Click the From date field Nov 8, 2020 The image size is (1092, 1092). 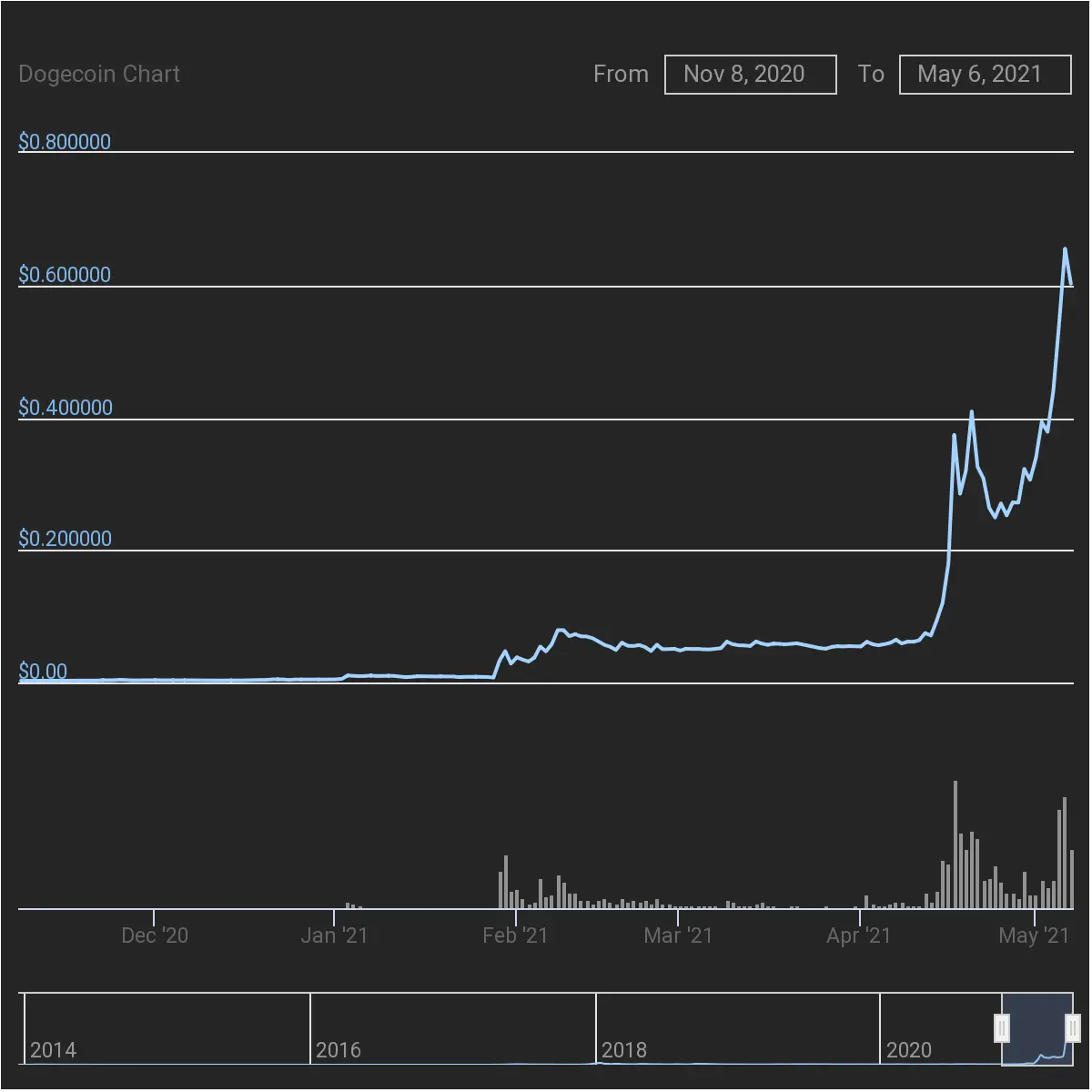pyautogui.click(x=751, y=75)
